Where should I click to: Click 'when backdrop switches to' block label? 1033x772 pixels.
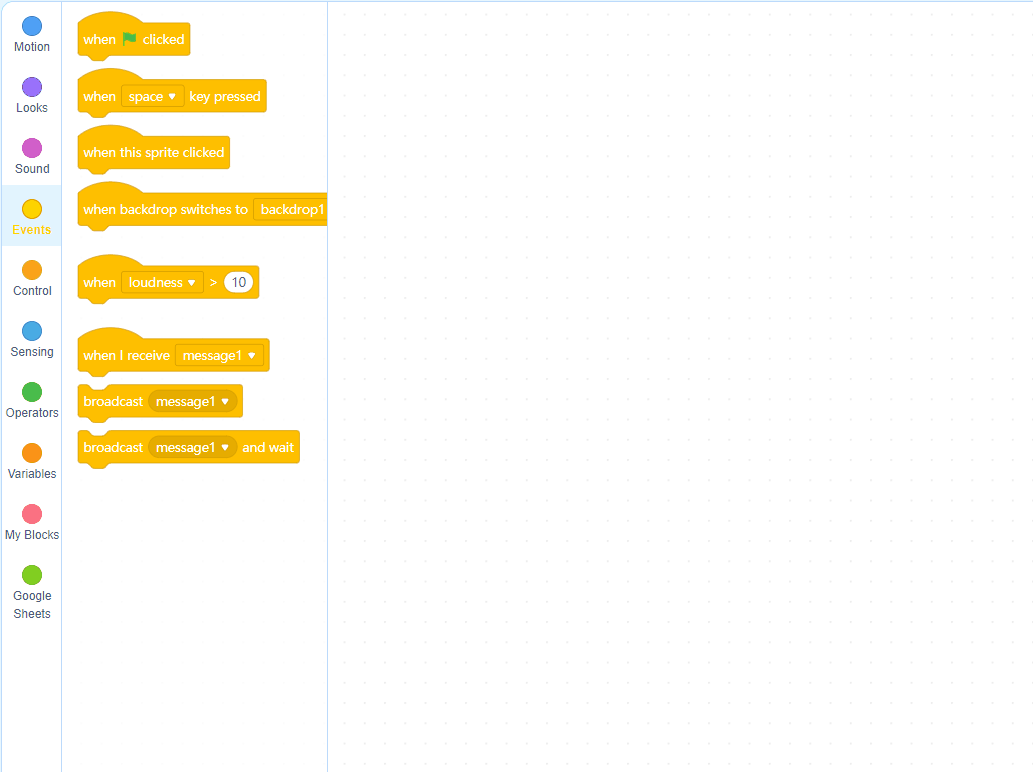[165, 209]
